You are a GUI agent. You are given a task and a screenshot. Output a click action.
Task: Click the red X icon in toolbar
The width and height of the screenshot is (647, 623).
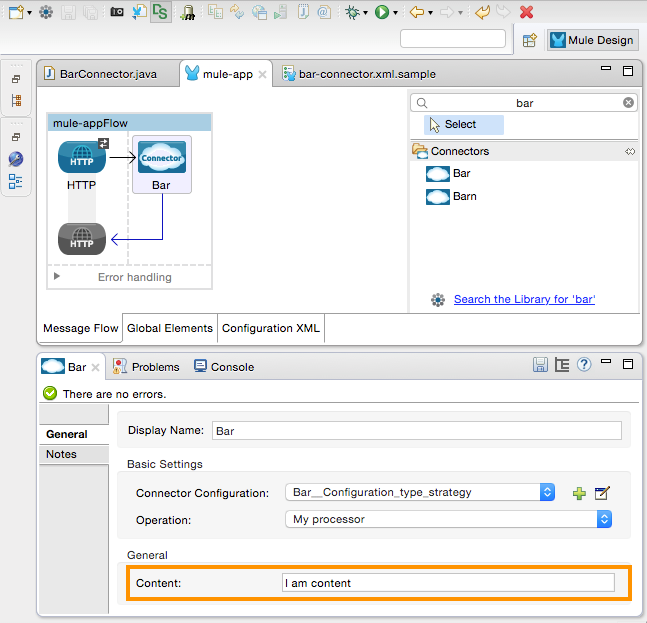[526, 12]
